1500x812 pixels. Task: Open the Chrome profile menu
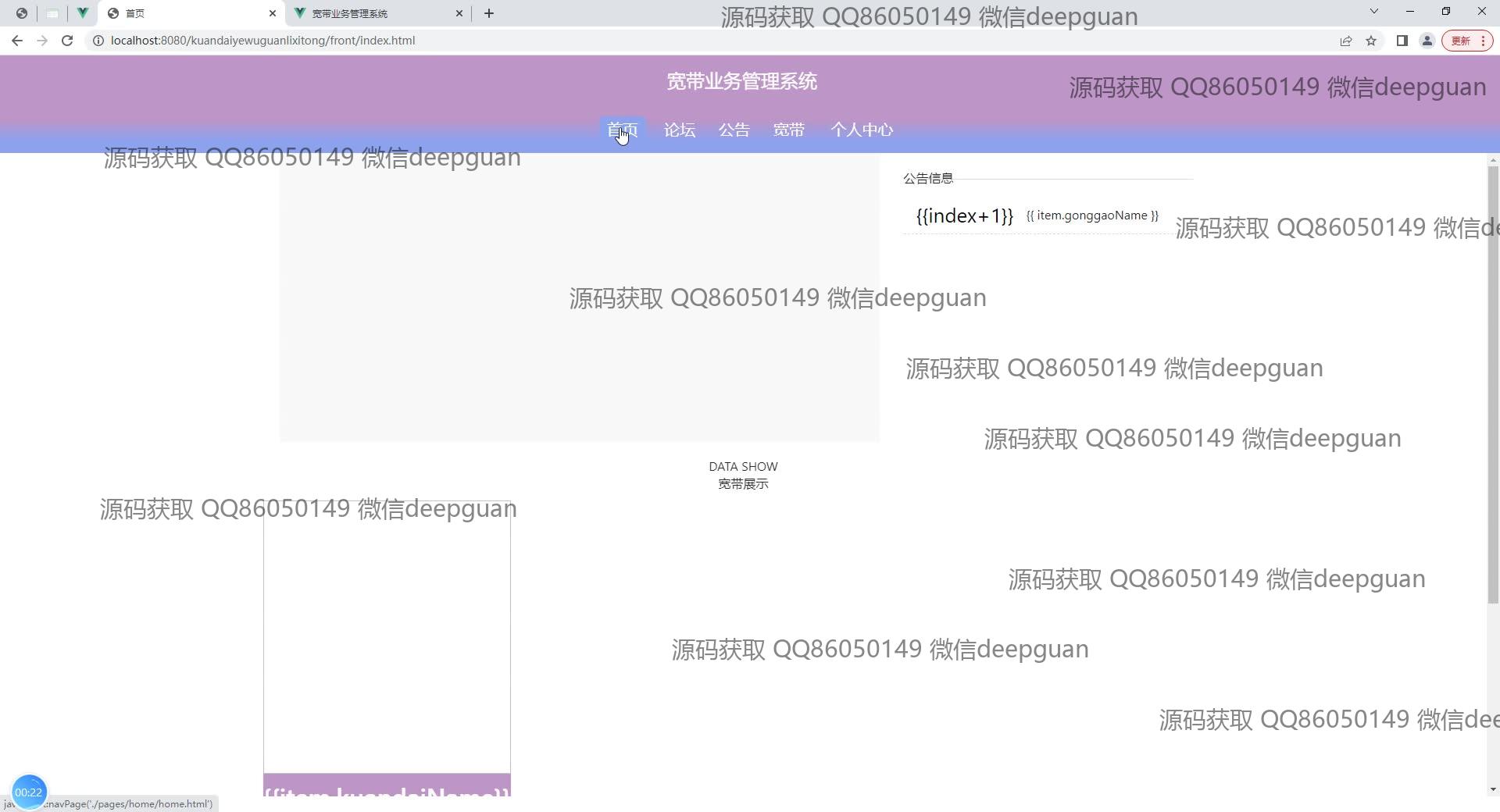[x=1427, y=41]
